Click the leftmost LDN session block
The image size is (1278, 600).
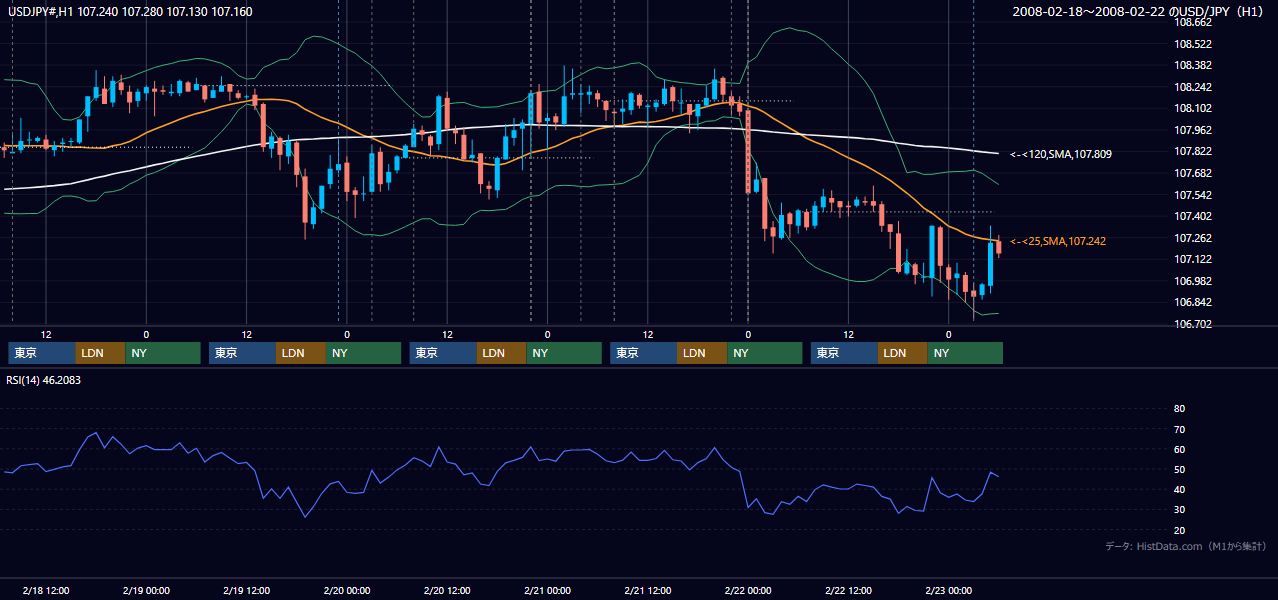point(101,353)
